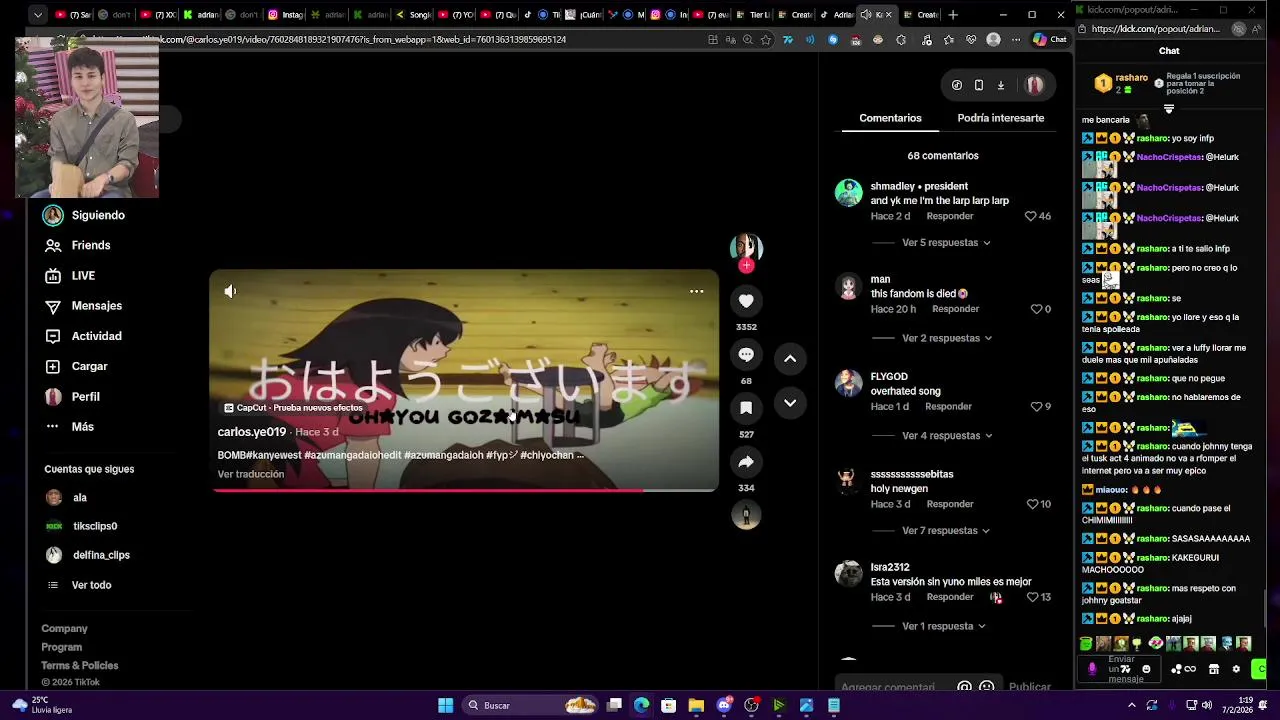Like shmadley's comment with heart
Viewport: 1280px width, 720px height.
coord(1030,216)
